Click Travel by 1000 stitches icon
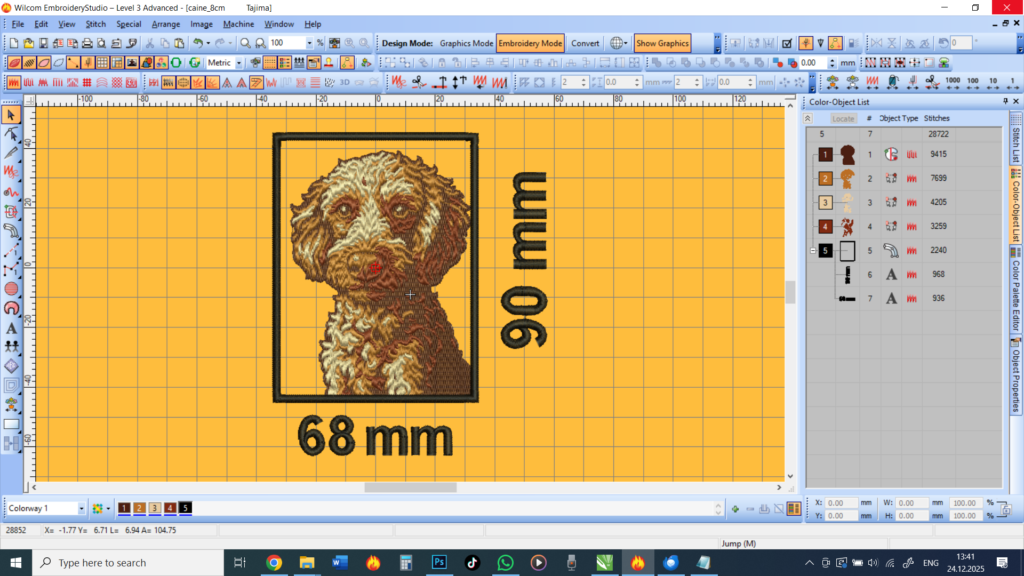The height and width of the screenshot is (576, 1024). coord(953,82)
